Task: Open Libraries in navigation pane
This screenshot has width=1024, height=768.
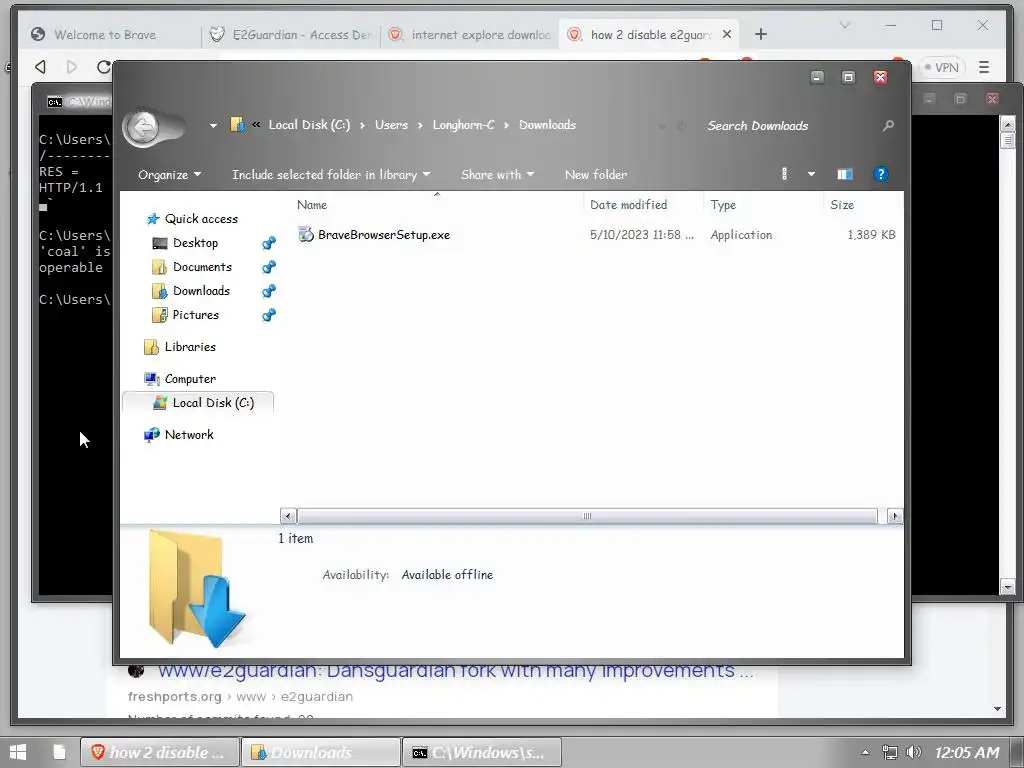Action: tap(189, 347)
